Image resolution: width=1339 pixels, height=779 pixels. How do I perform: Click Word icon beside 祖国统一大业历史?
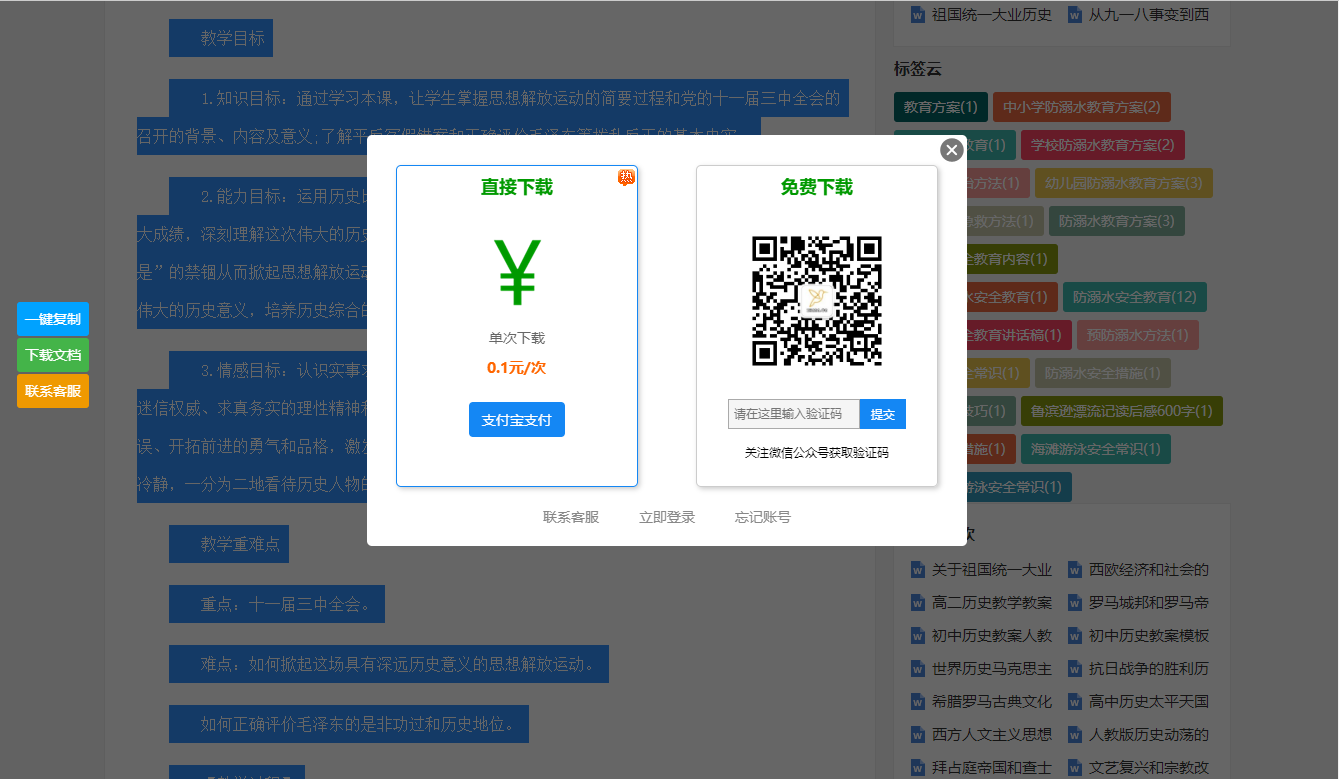917,15
